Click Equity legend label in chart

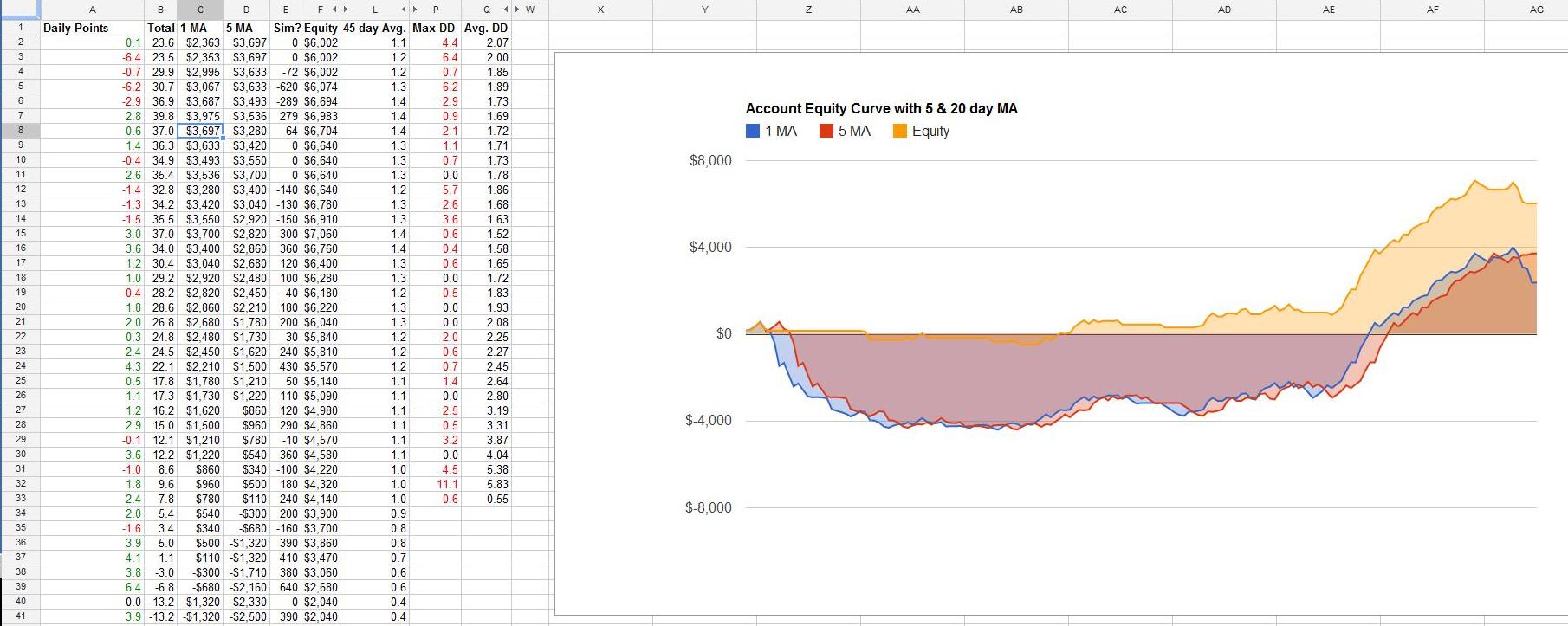point(930,132)
